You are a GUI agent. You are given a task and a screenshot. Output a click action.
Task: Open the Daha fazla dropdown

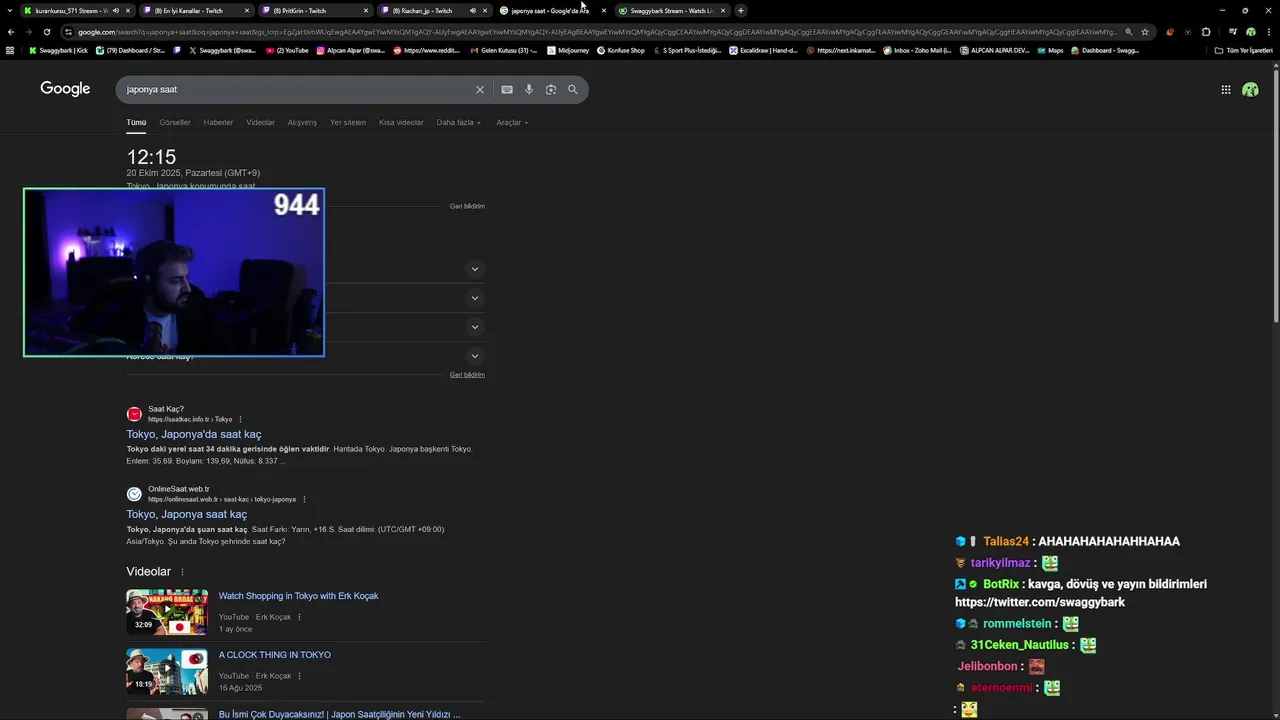pos(459,122)
